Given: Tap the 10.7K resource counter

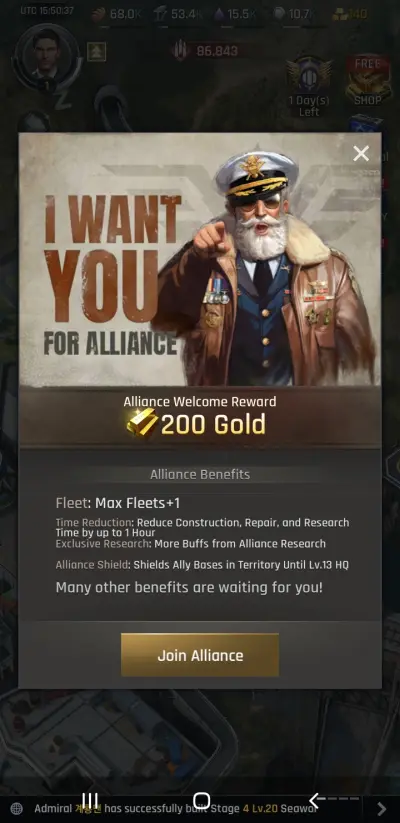Looking at the screenshot, I should tap(294, 14).
